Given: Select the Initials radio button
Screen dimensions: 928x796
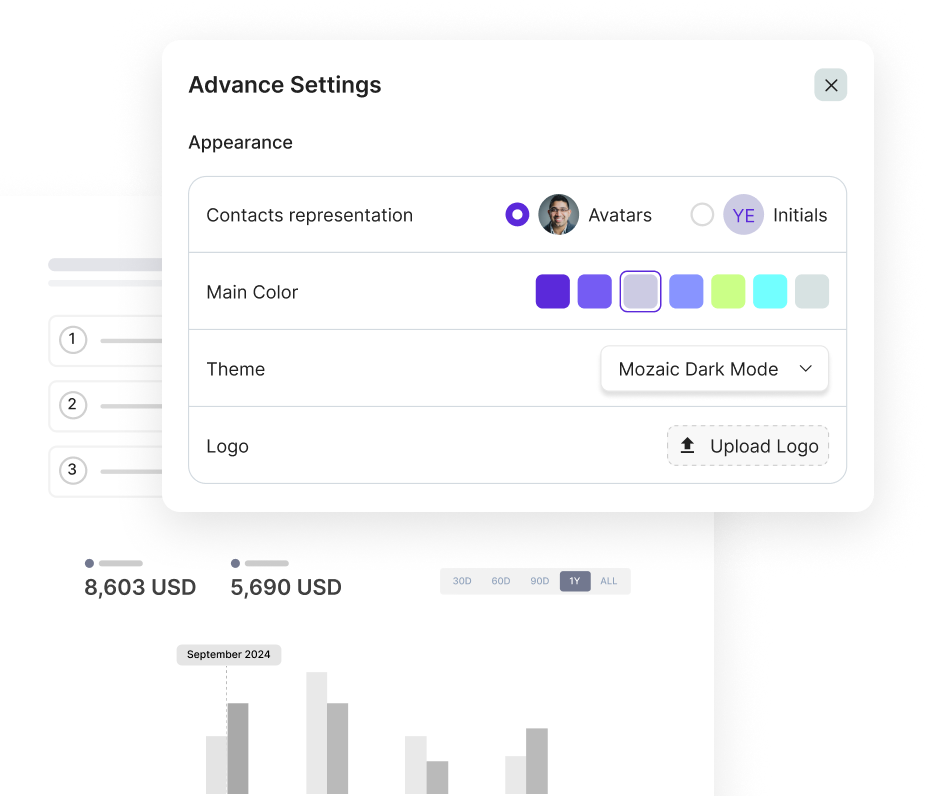Looking at the screenshot, I should click(702, 214).
